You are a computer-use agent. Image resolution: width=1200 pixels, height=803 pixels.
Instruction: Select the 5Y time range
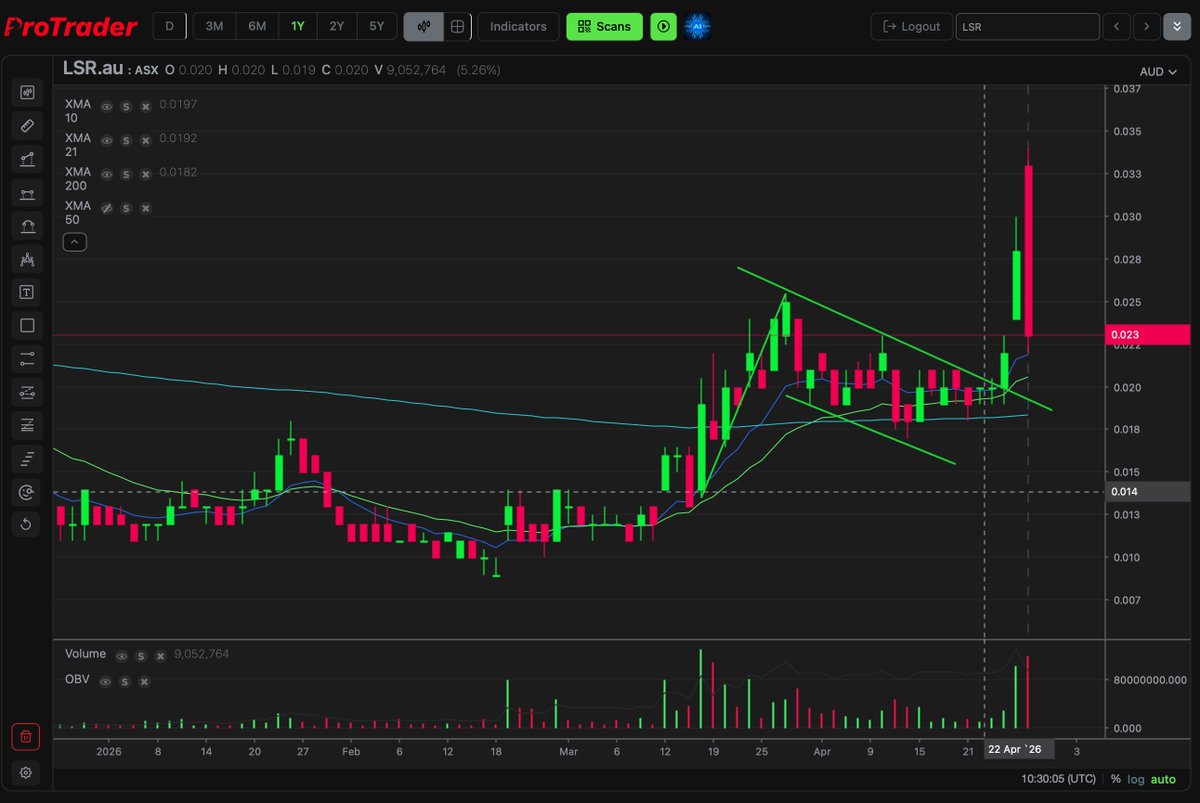tap(377, 26)
